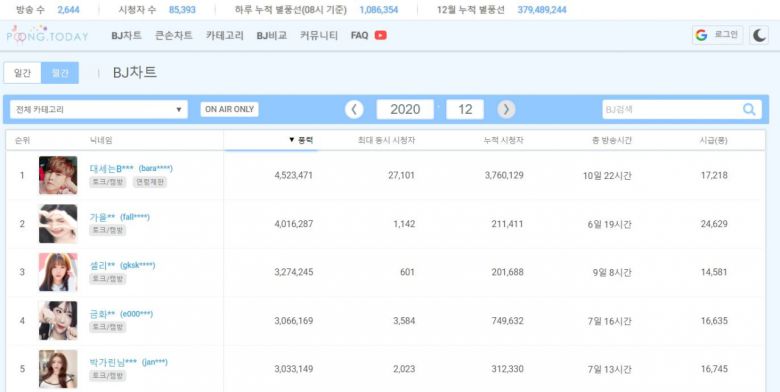This screenshot has height=392, width=780.
Task: Toggle the ON AIR ONLY filter
Action: coord(229,109)
